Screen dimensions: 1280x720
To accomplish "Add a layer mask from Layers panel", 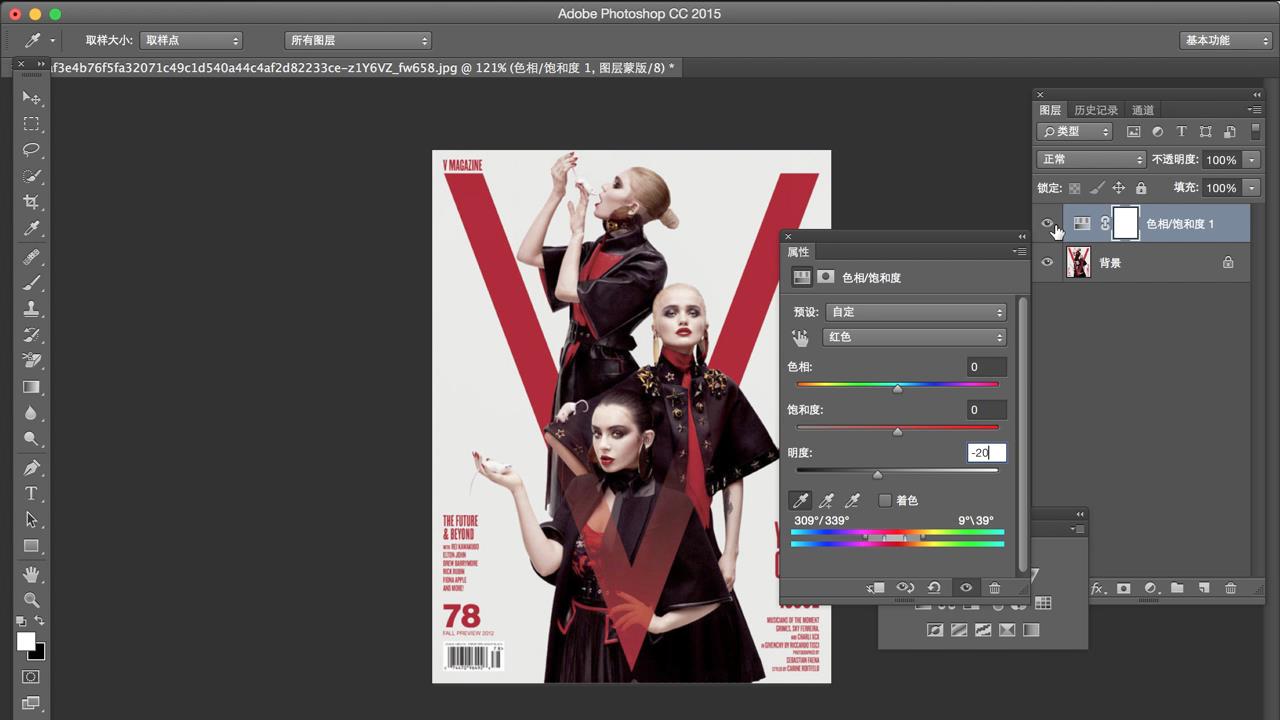I will click(1124, 588).
